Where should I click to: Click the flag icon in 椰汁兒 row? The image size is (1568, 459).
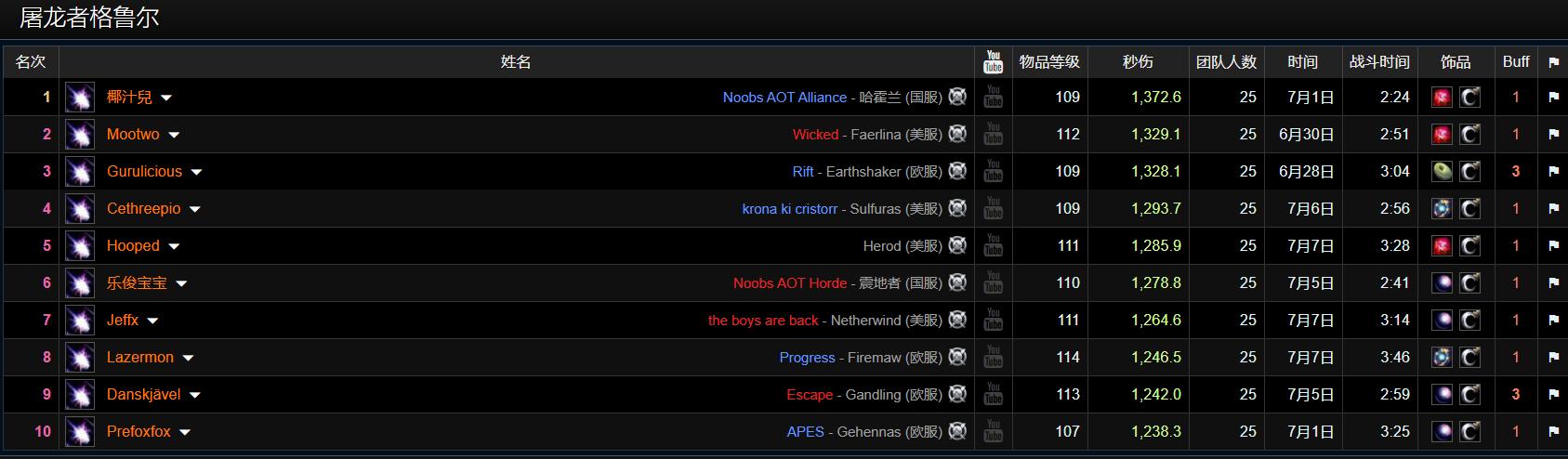pyautogui.click(x=1553, y=98)
